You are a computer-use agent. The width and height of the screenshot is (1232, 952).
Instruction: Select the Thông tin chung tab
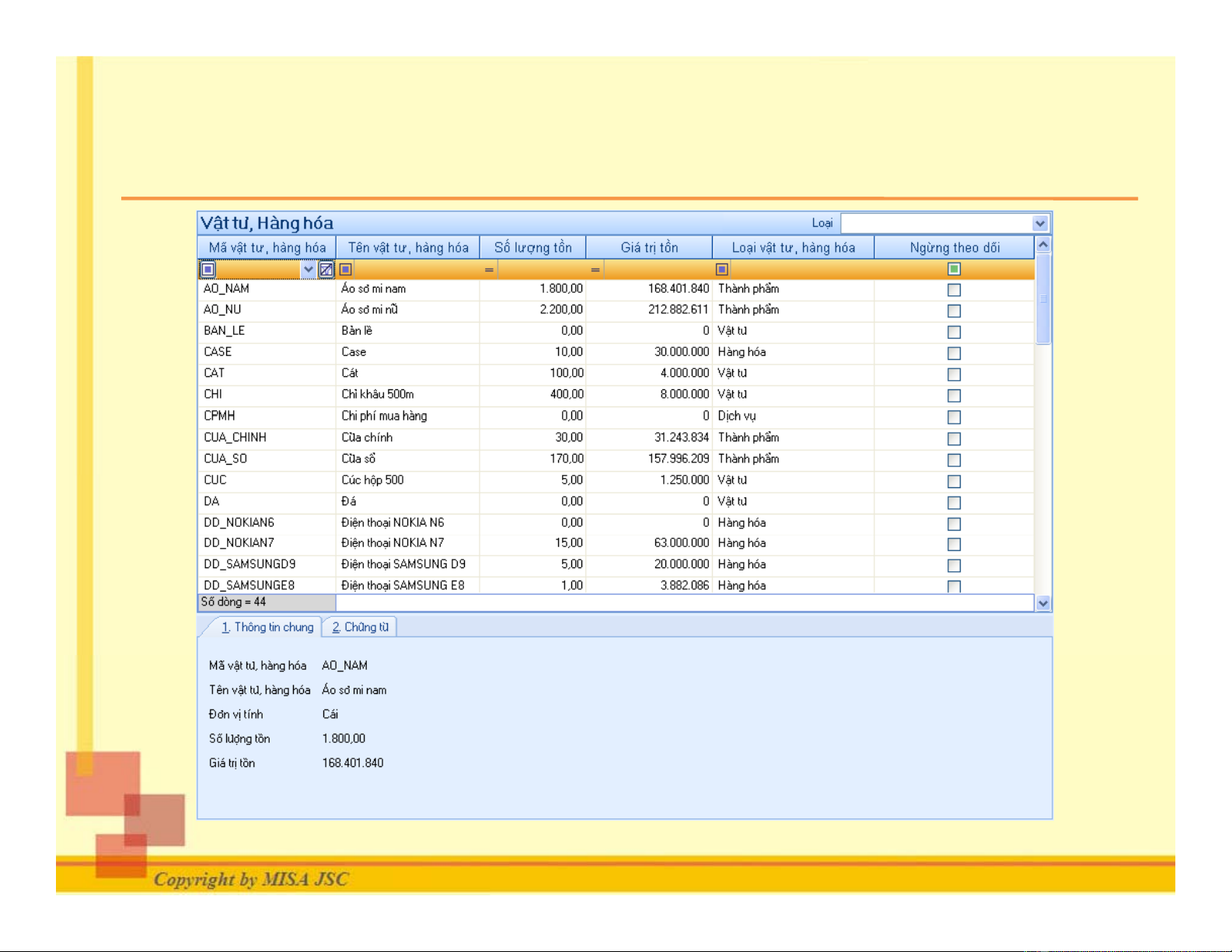coord(267,627)
